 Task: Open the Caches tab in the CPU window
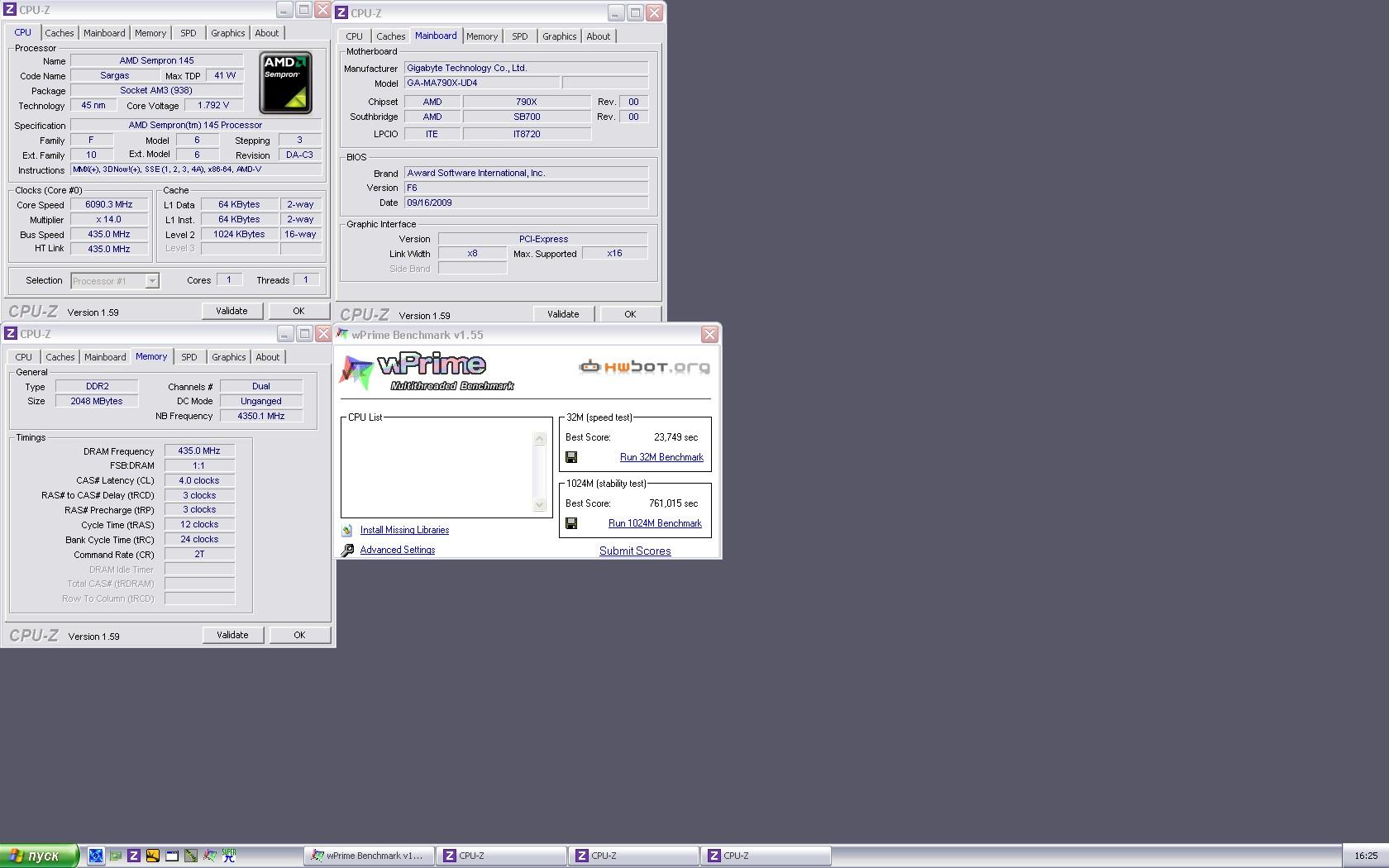[x=60, y=33]
